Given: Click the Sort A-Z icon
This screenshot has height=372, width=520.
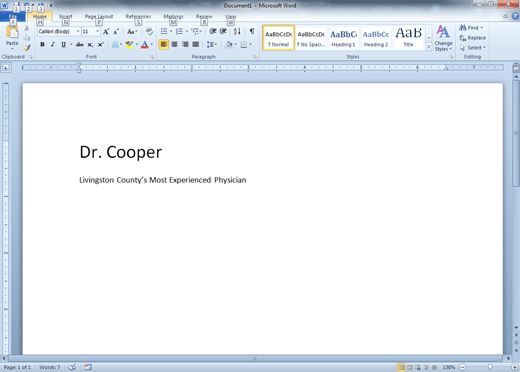Looking at the screenshot, I should pos(237,31).
